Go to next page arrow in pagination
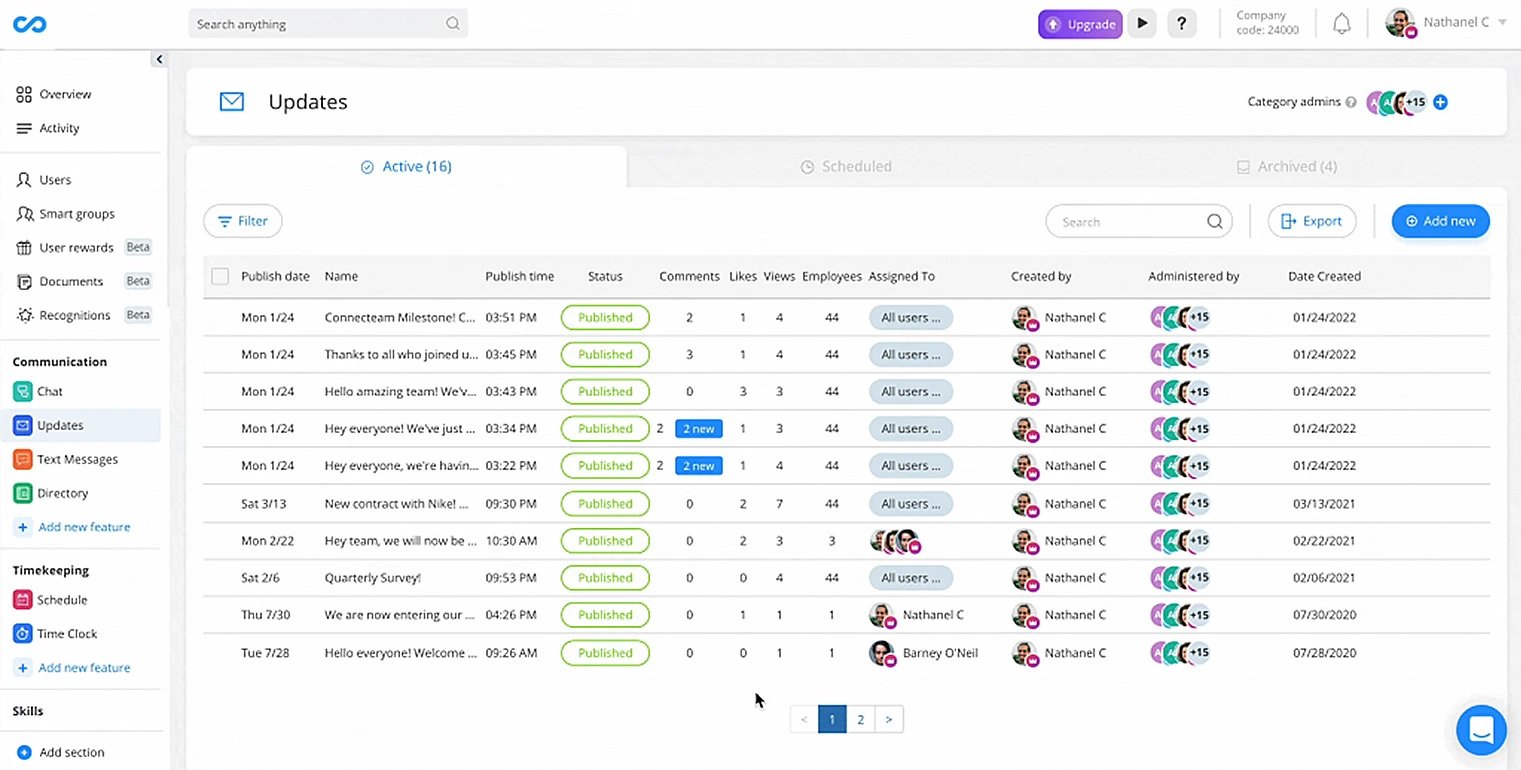Viewport: 1521px width, 770px height. (x=889, y=719)
